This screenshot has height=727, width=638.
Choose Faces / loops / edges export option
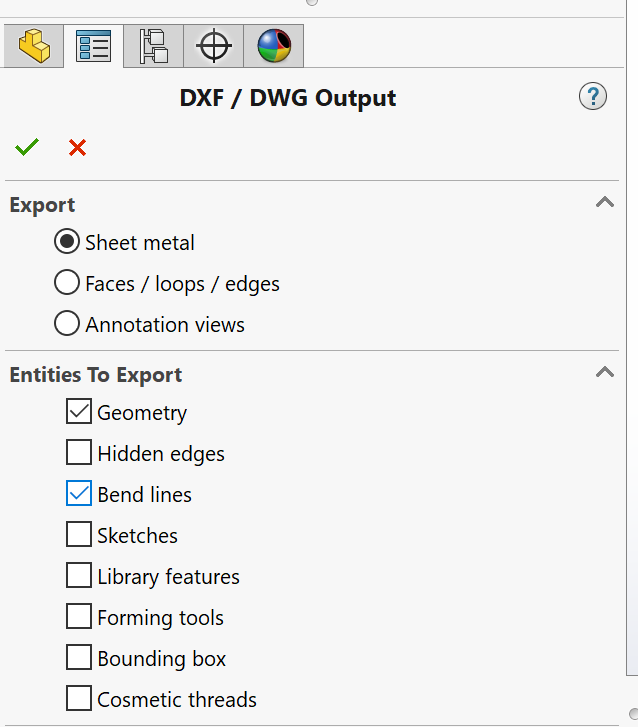(x=67, y=283)
